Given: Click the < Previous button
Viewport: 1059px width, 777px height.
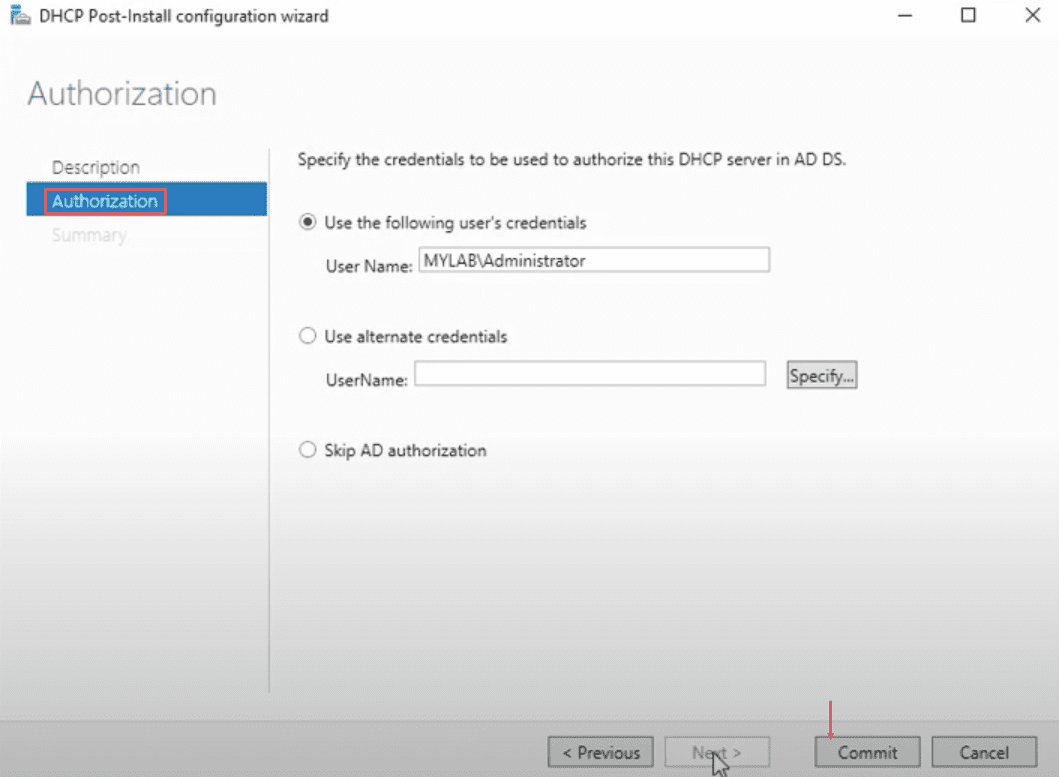Looking at the screenshot, I should click(x=600, y=752).
